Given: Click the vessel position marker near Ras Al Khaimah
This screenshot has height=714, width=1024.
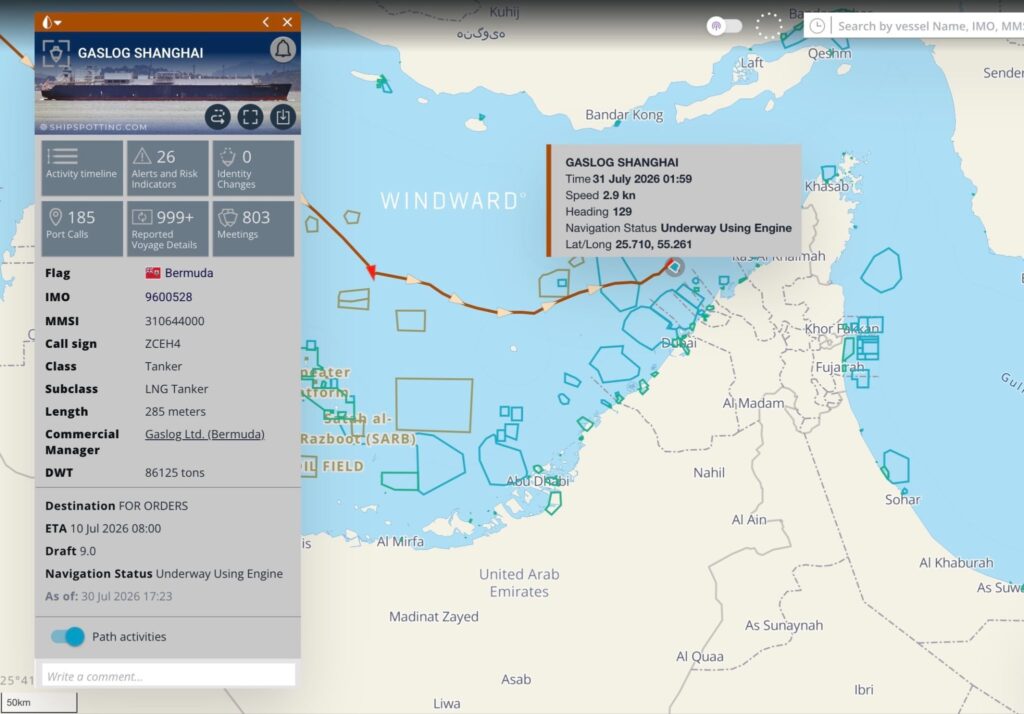Looking at the screenshot, I should point(674,267).
